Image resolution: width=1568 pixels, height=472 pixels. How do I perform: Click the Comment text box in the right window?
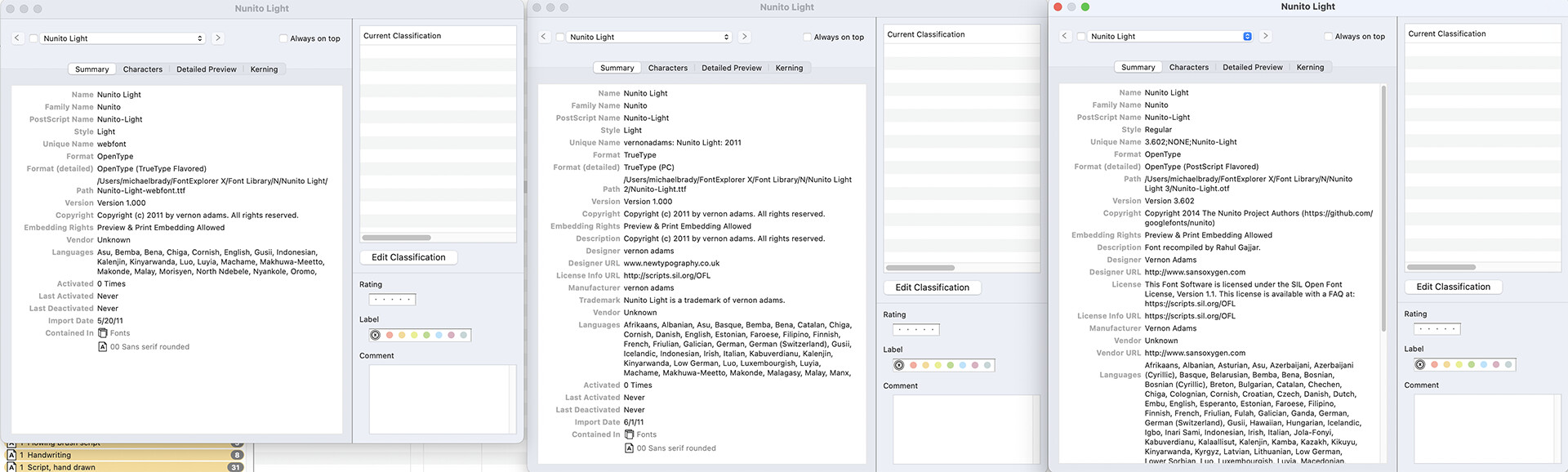click(x=1487, y=429)
